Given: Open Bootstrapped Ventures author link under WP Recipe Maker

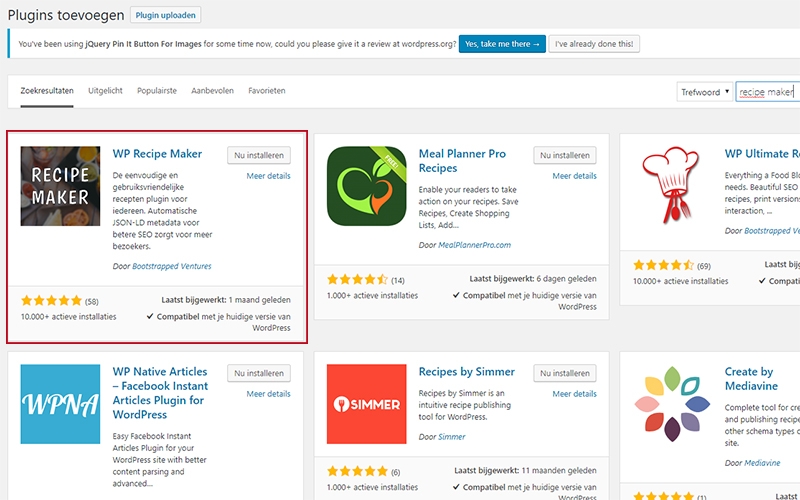Looking at the screenshot, I should click(171, 266).
